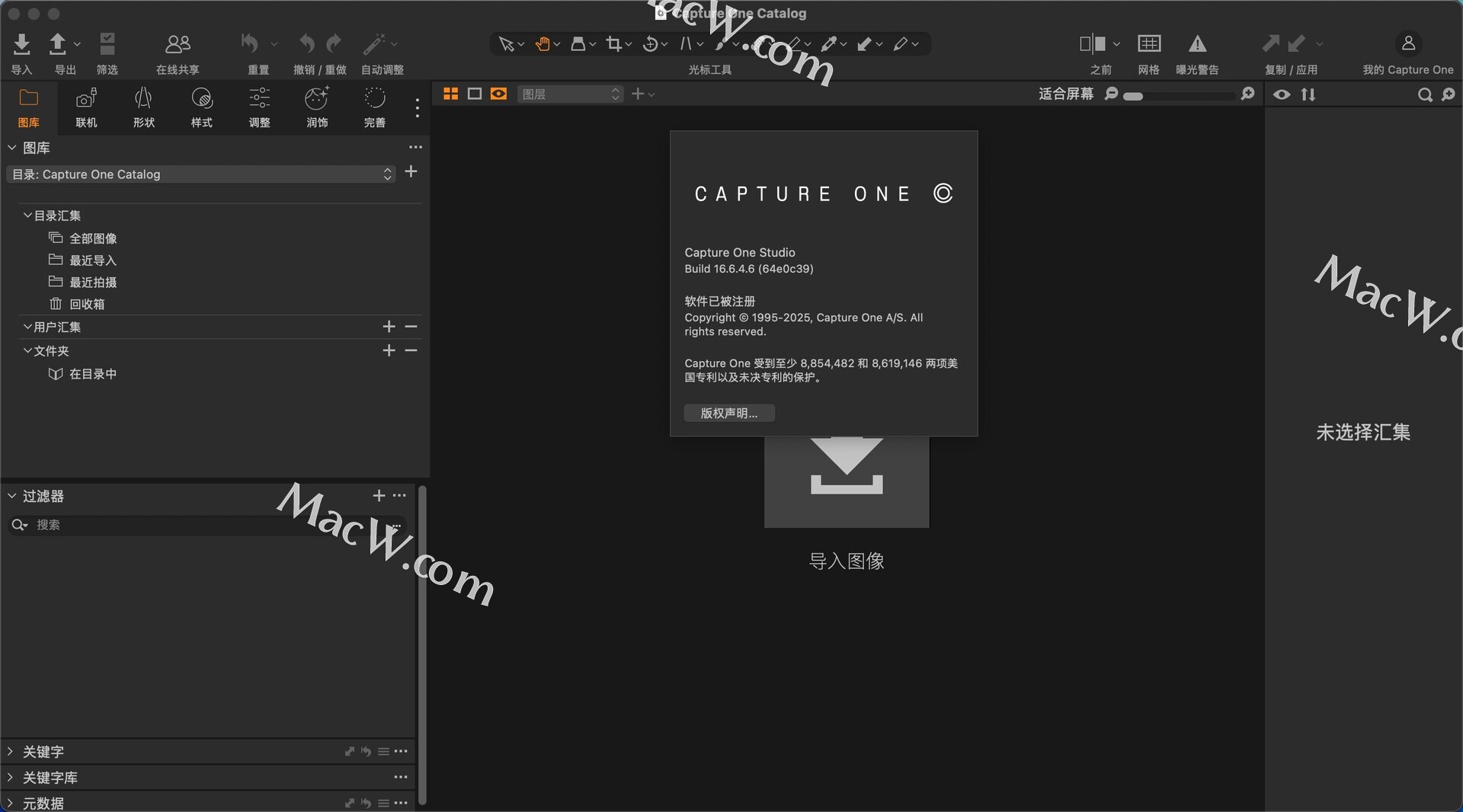Toggle the Before (之前) view
Image resolution: width=1463 pixels, height=812 pixels.
click(1093, 43)
